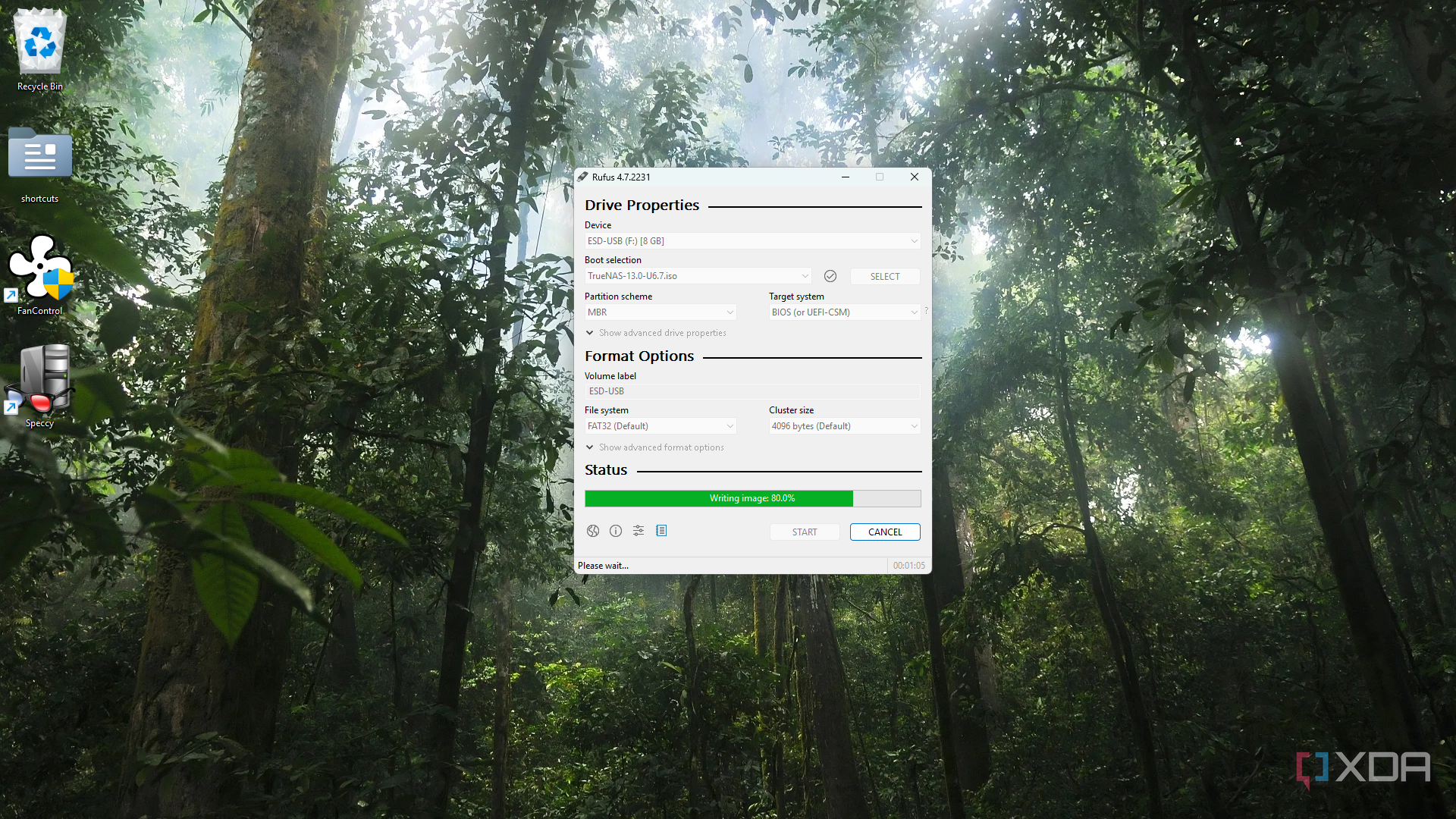Click the Rufus 4.7.2231 title text
This screenshot has width=1456, height=819.
(621, 177)
